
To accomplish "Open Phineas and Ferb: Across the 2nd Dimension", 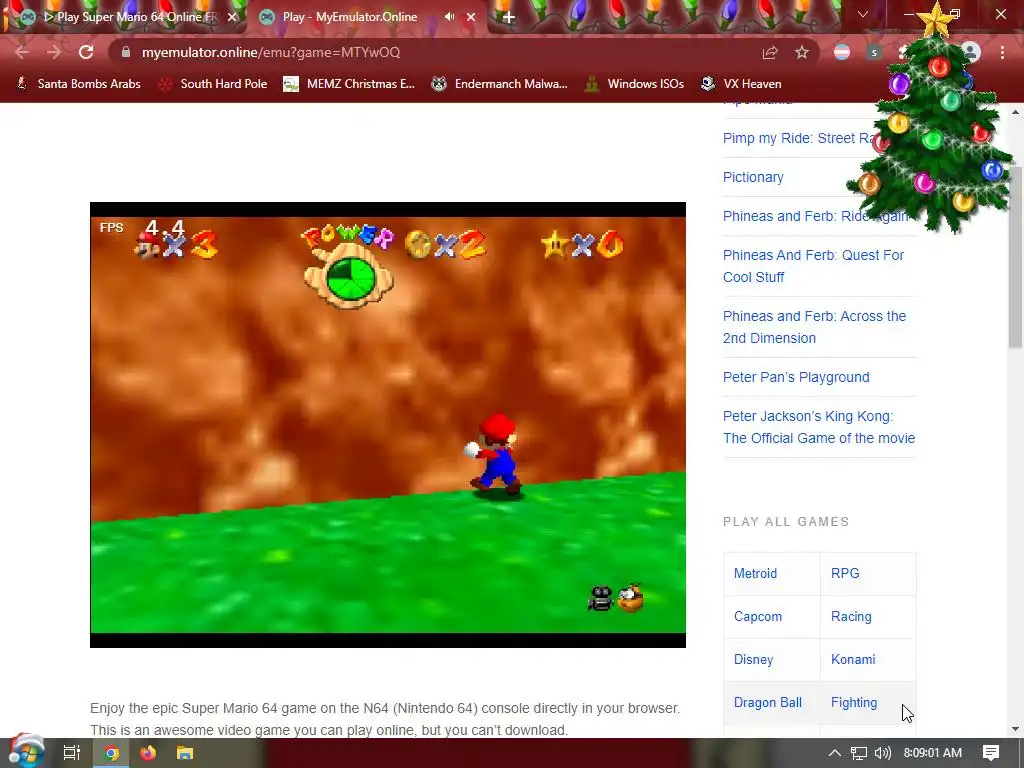I will (x=814, y=327).
